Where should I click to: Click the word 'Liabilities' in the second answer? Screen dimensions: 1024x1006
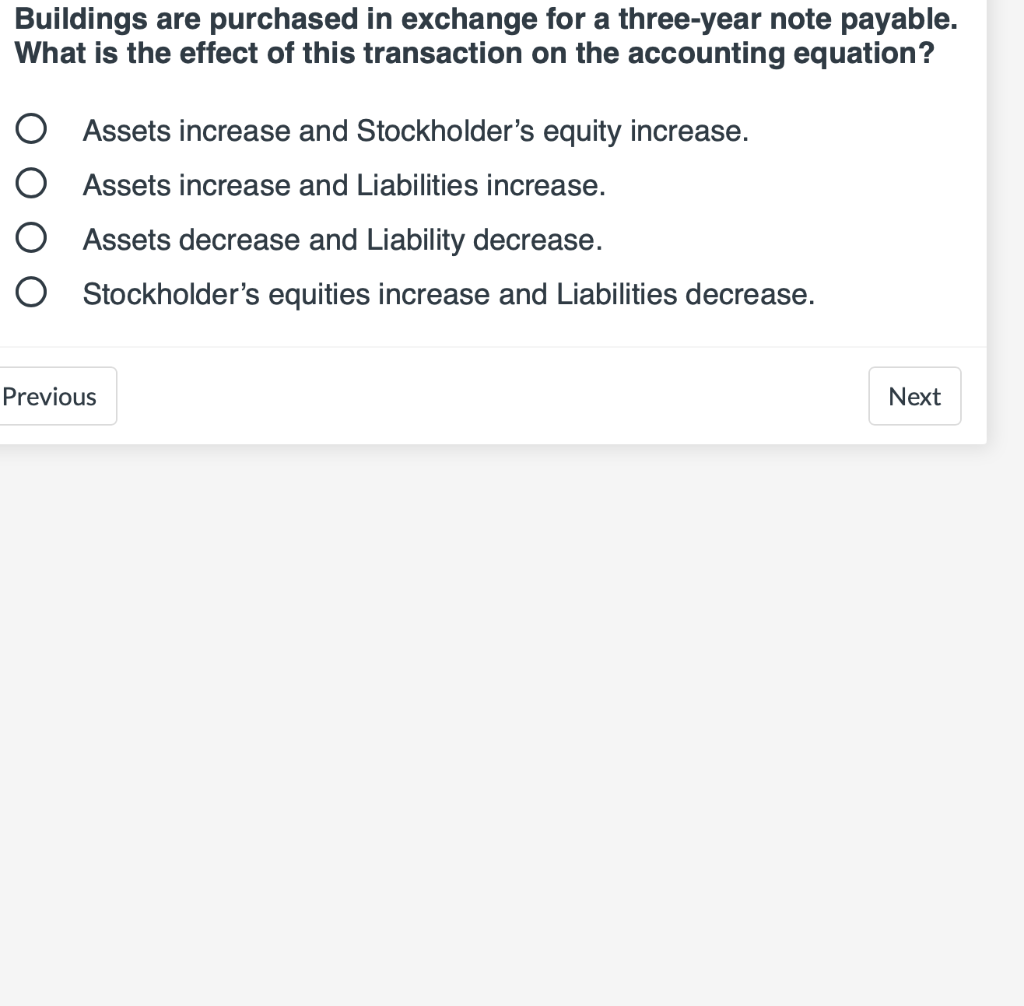click(417, 186)
